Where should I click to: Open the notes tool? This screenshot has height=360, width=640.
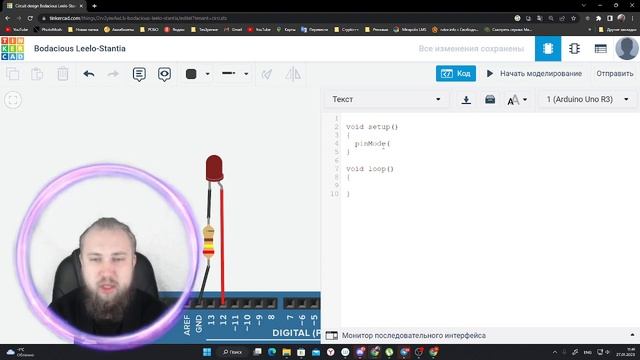click(x=139, y=74)
